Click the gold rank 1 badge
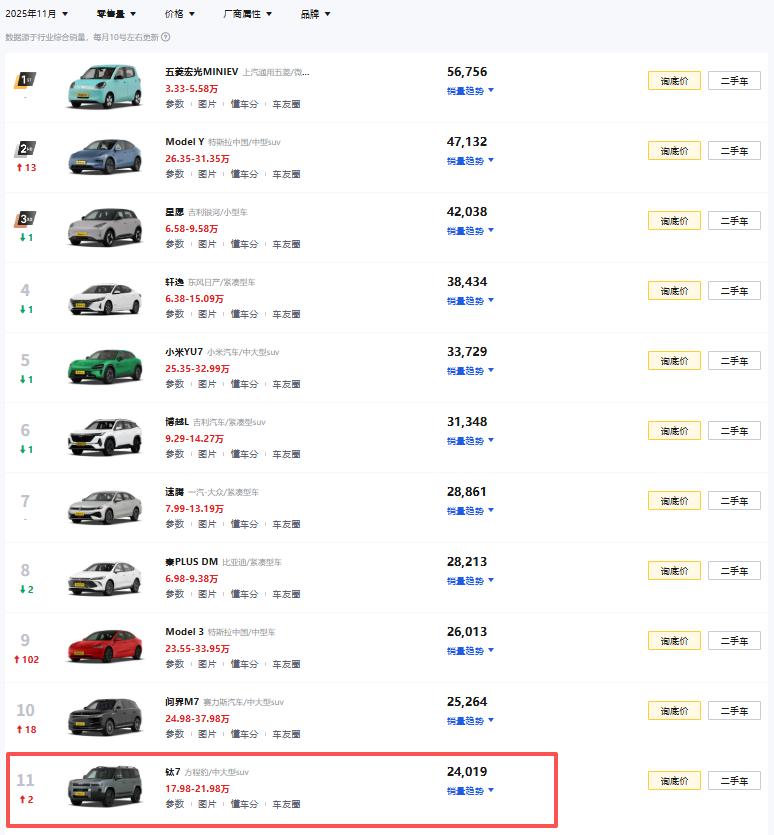774x835 pixels. pyautogui.click(x=25, y=80)
